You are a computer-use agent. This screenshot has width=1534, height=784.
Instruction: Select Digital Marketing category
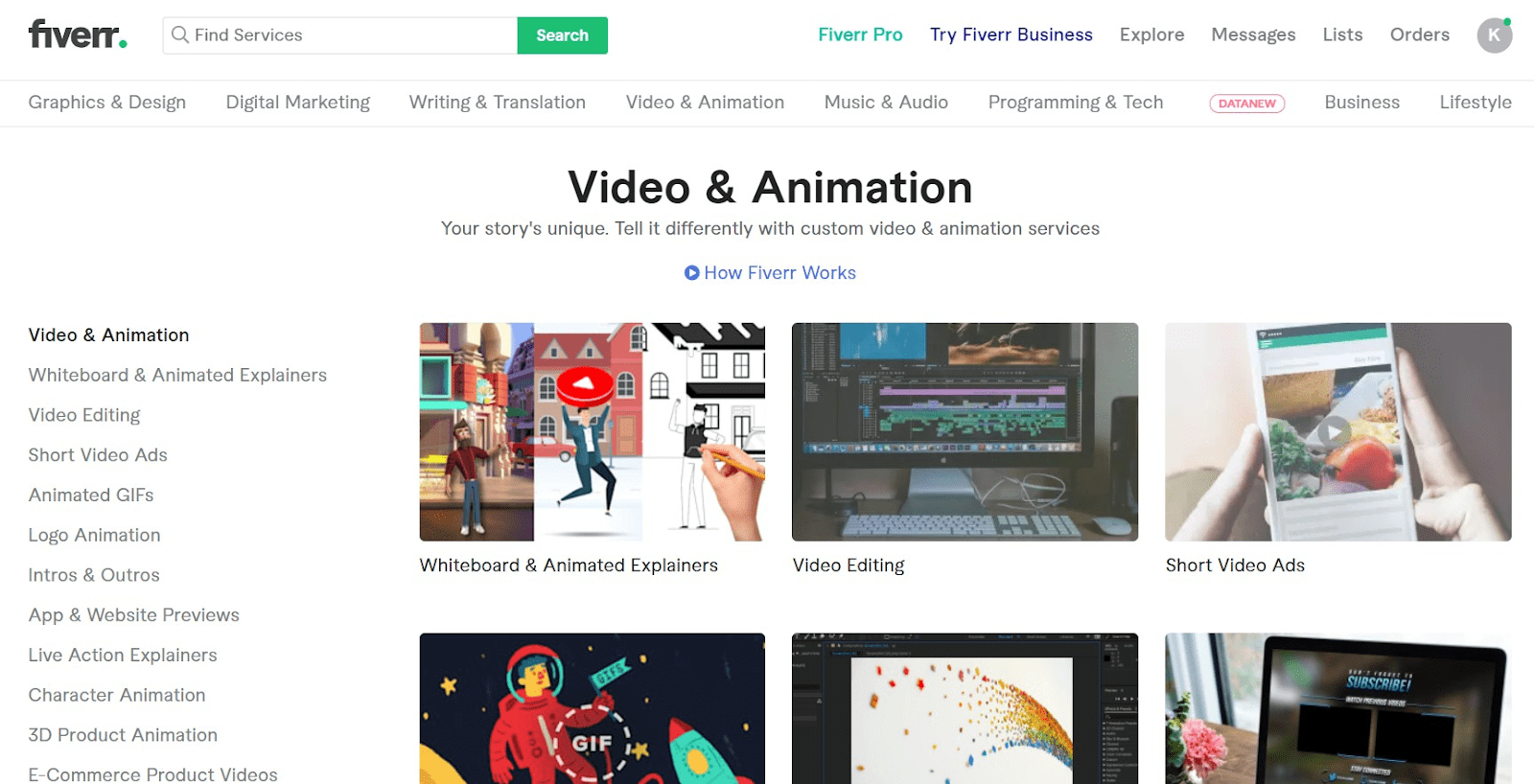[x=297, y=103]
